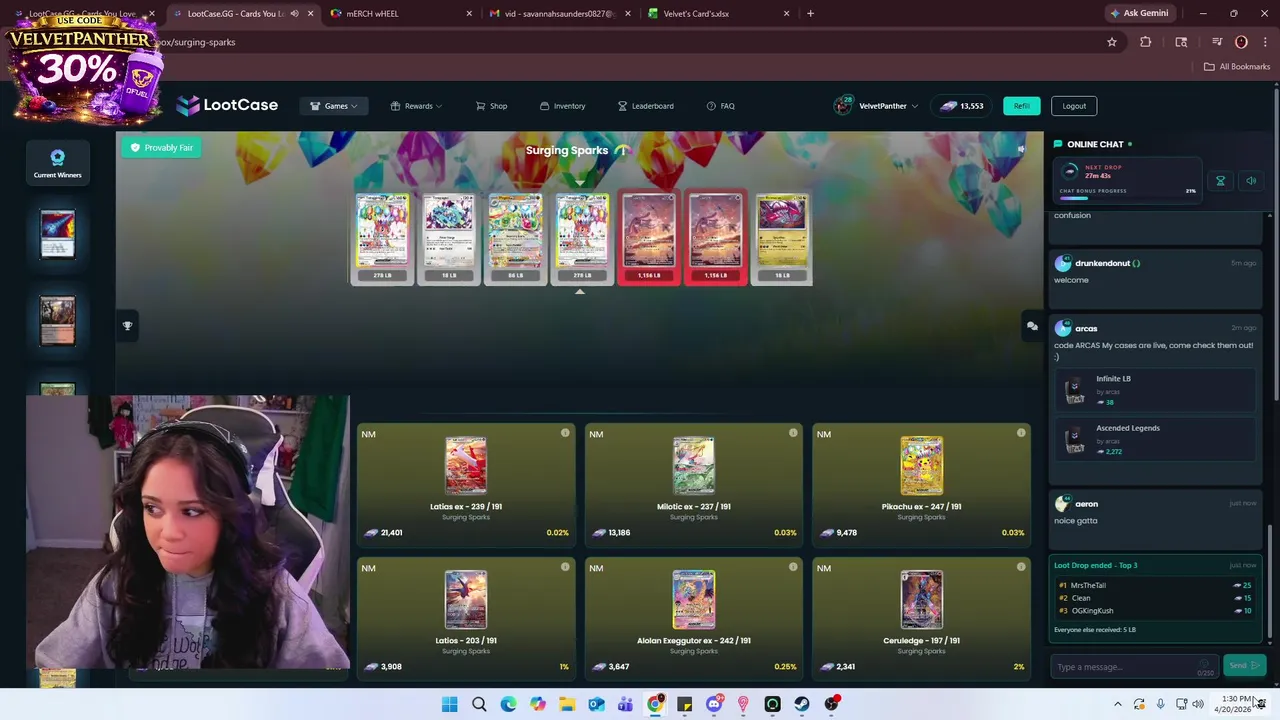Open File Explorer from the taskbar
The image size is (1280, 720).
pyautogui.click(x=567, y=705)
